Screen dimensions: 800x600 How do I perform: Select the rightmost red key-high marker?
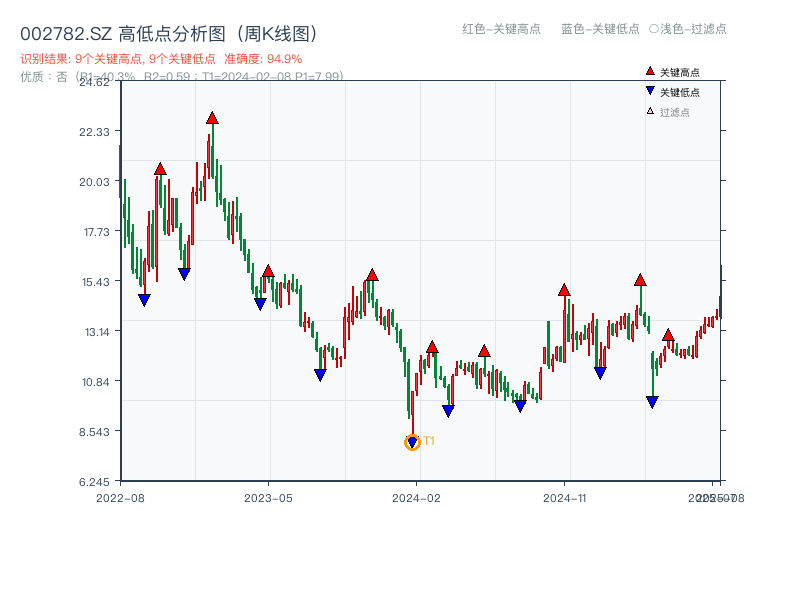click(668, 335)
